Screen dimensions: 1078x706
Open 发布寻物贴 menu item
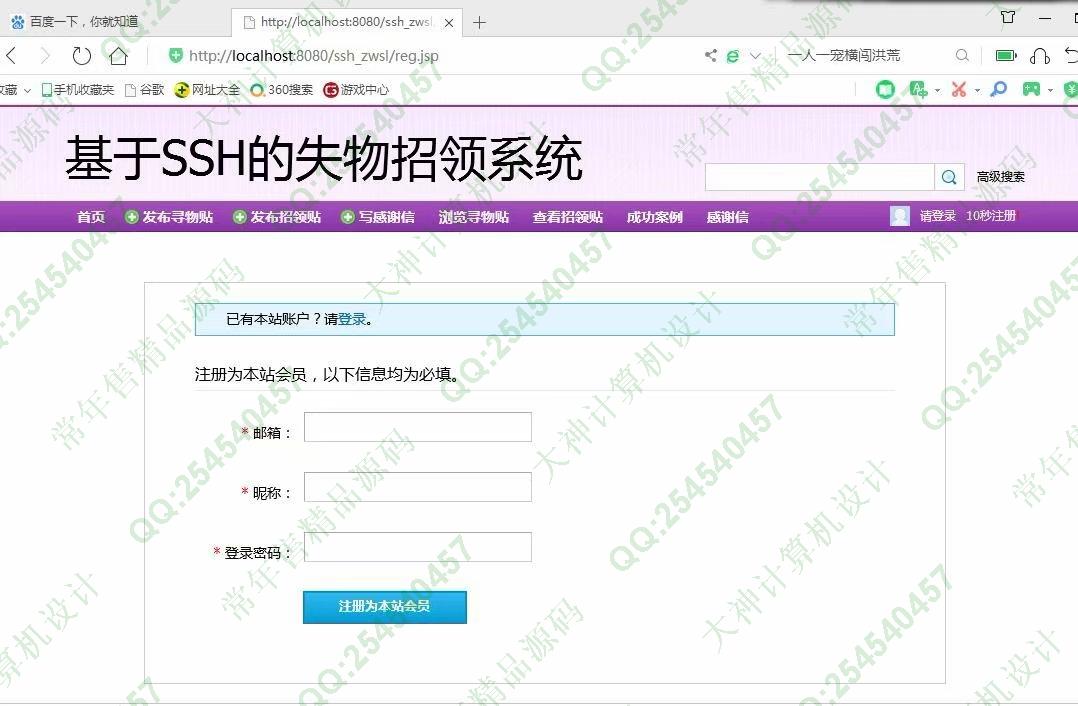169,217
